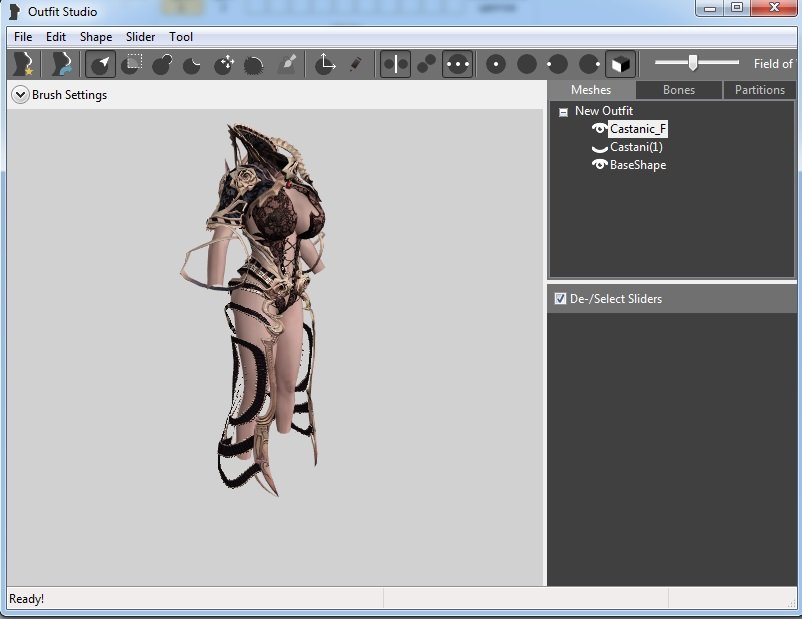This screenshot has width=802, height=620.
Task: Expand the Brush Settings panel
Action: 20,95
